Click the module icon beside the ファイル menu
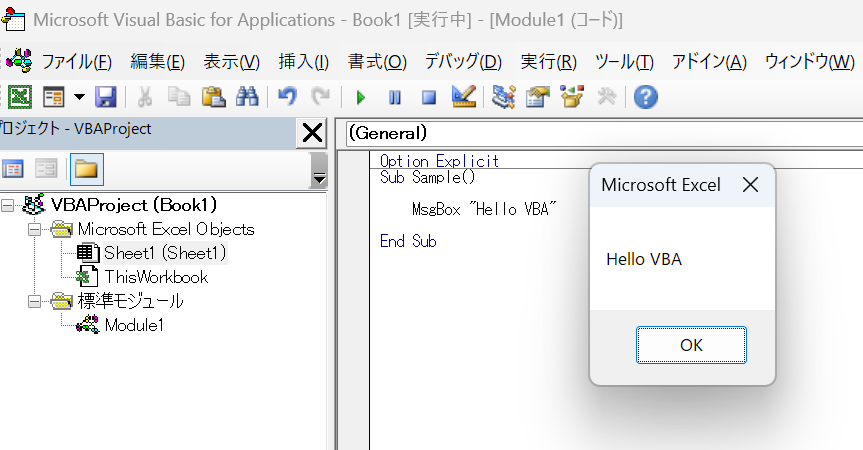The image size is (863, 450). coord(19,61)
